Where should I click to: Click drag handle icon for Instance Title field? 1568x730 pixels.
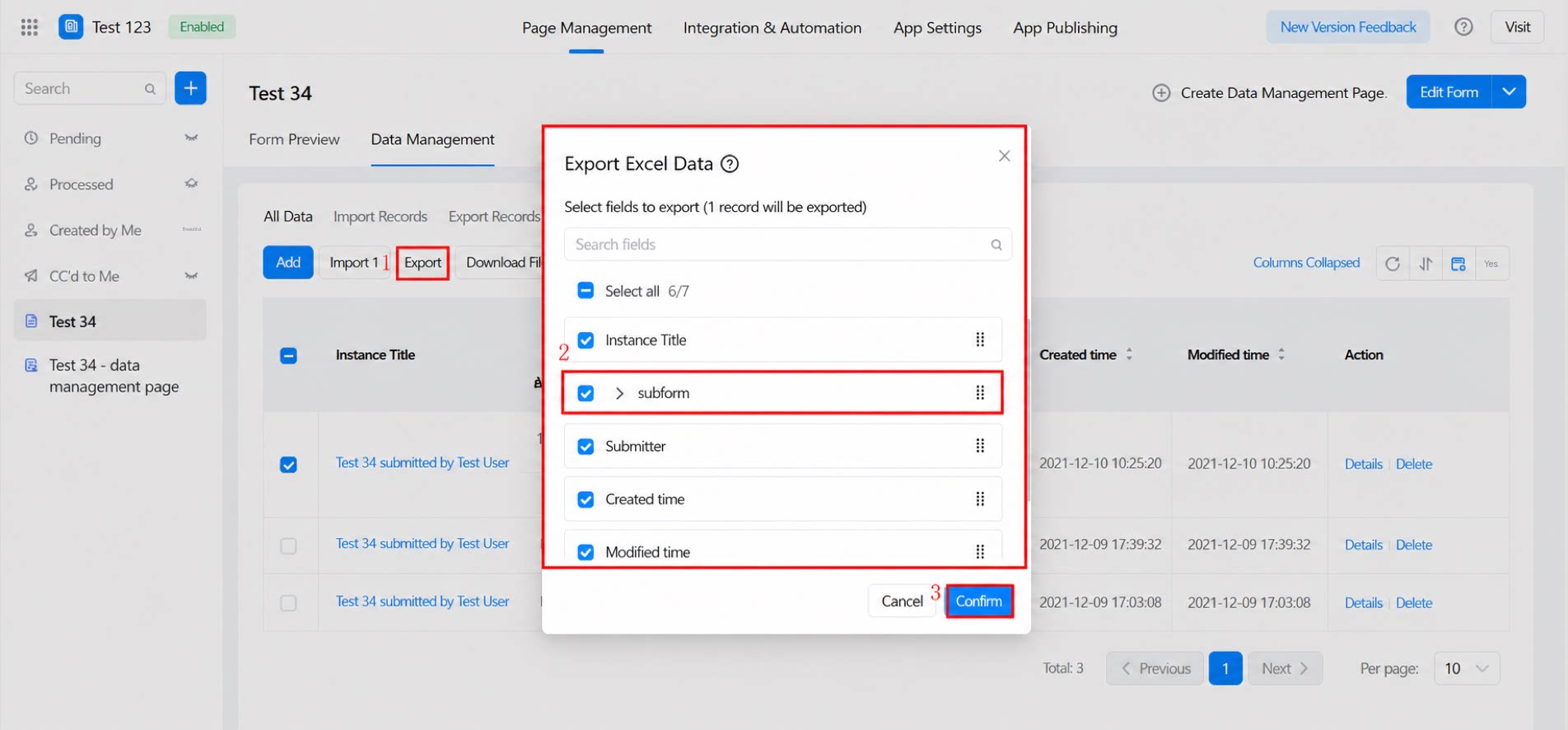[980, 339]
